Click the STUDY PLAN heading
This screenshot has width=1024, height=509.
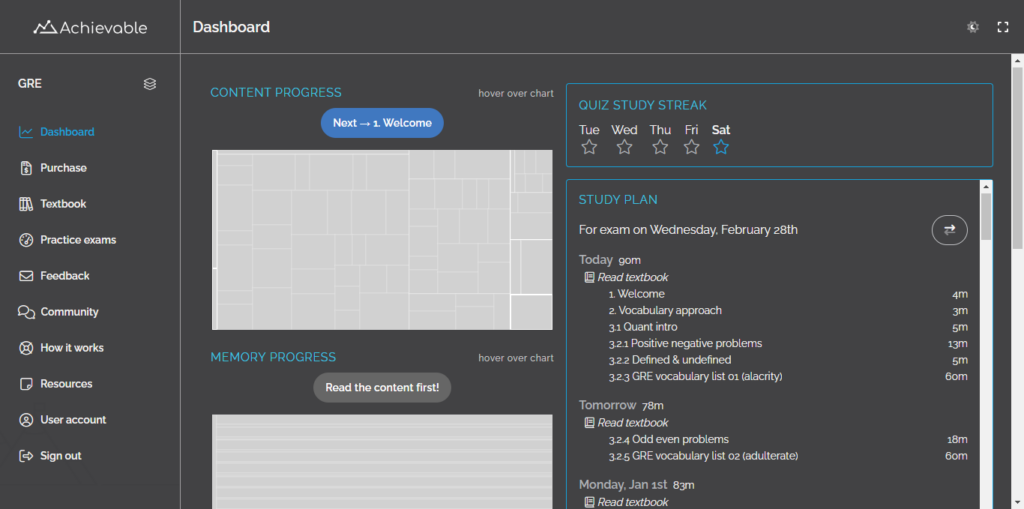pos(618,199)
